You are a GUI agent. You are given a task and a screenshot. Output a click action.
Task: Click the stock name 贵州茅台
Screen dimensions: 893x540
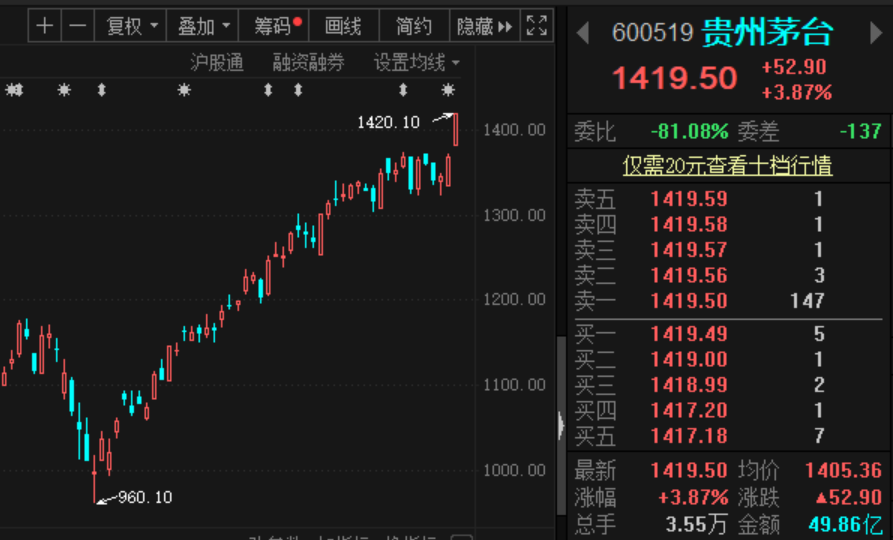(767, 32)
